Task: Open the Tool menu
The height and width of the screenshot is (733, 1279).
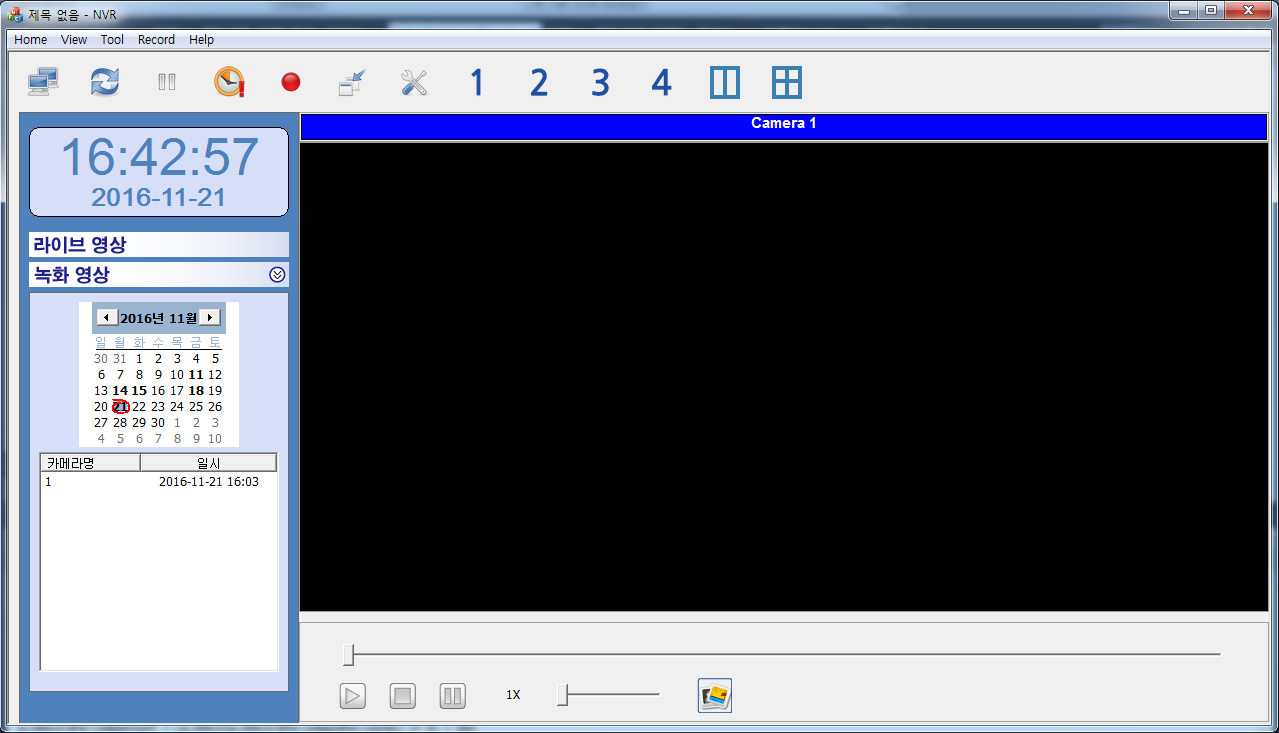Action: pyautogui.click(x=112, y=40)
